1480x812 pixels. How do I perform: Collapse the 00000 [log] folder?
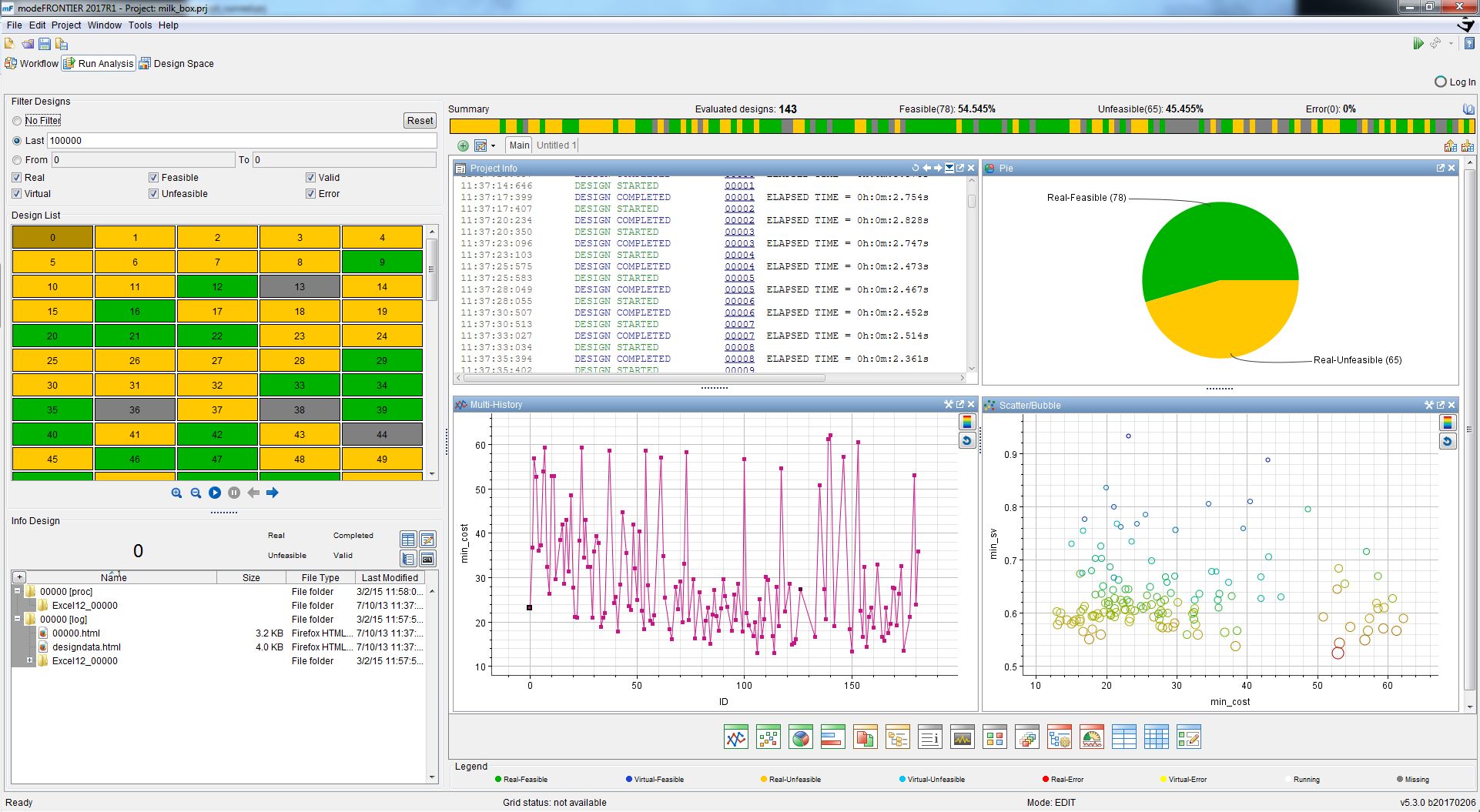[x=17, y=619]
